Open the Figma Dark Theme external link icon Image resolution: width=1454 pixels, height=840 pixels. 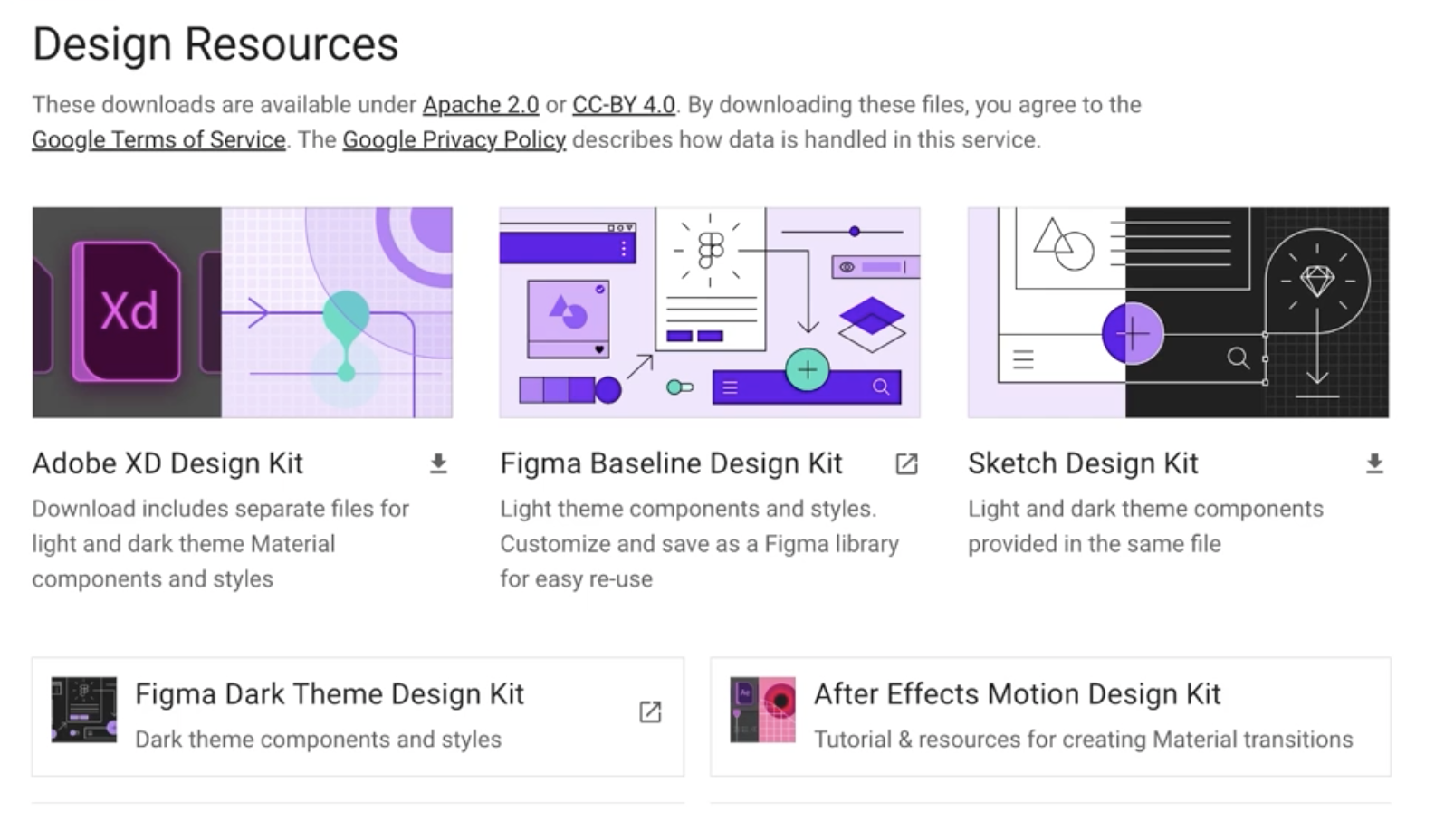pos(650,711)
